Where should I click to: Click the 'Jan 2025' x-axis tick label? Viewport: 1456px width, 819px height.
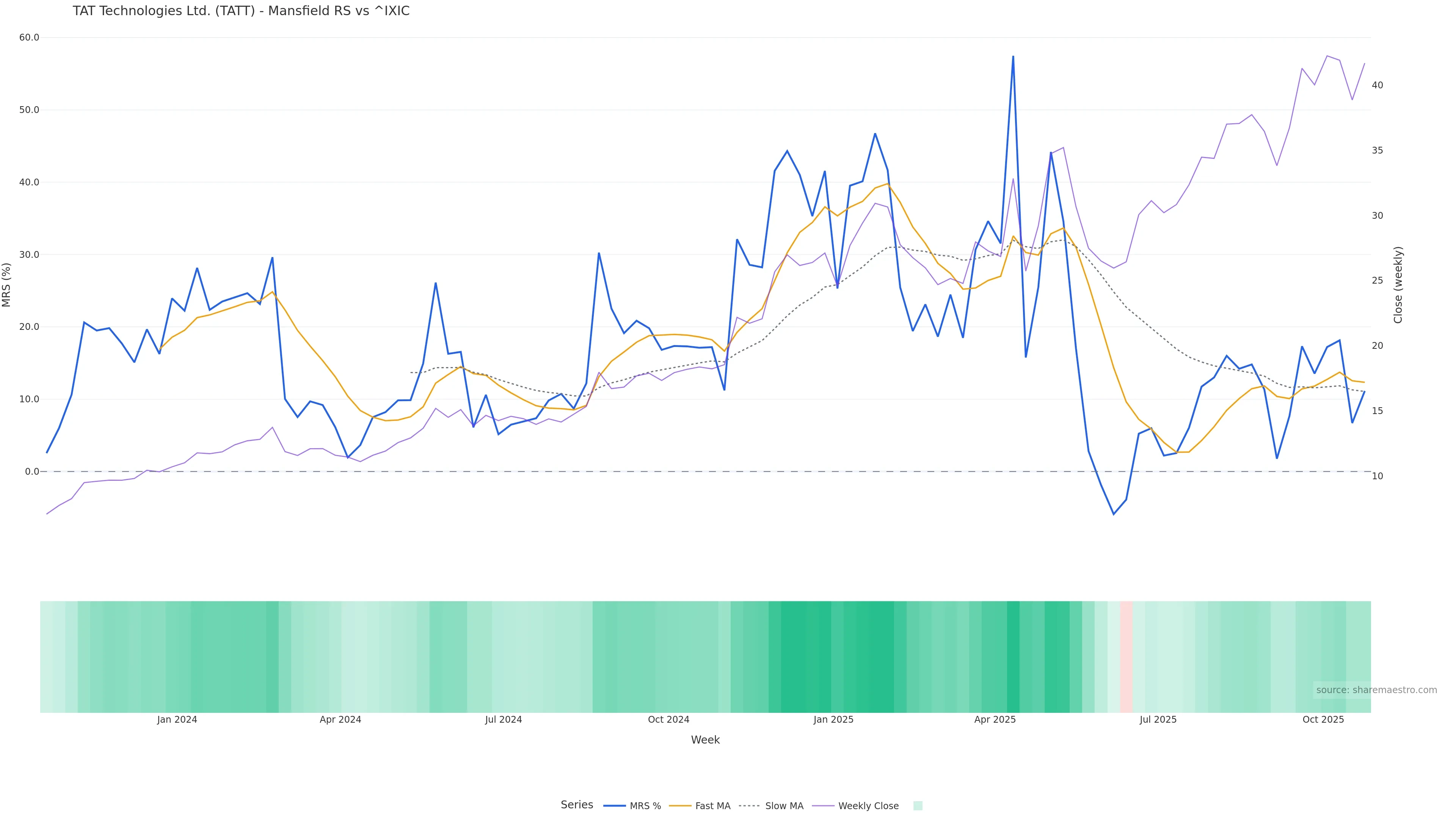click(x=833, y=720)
